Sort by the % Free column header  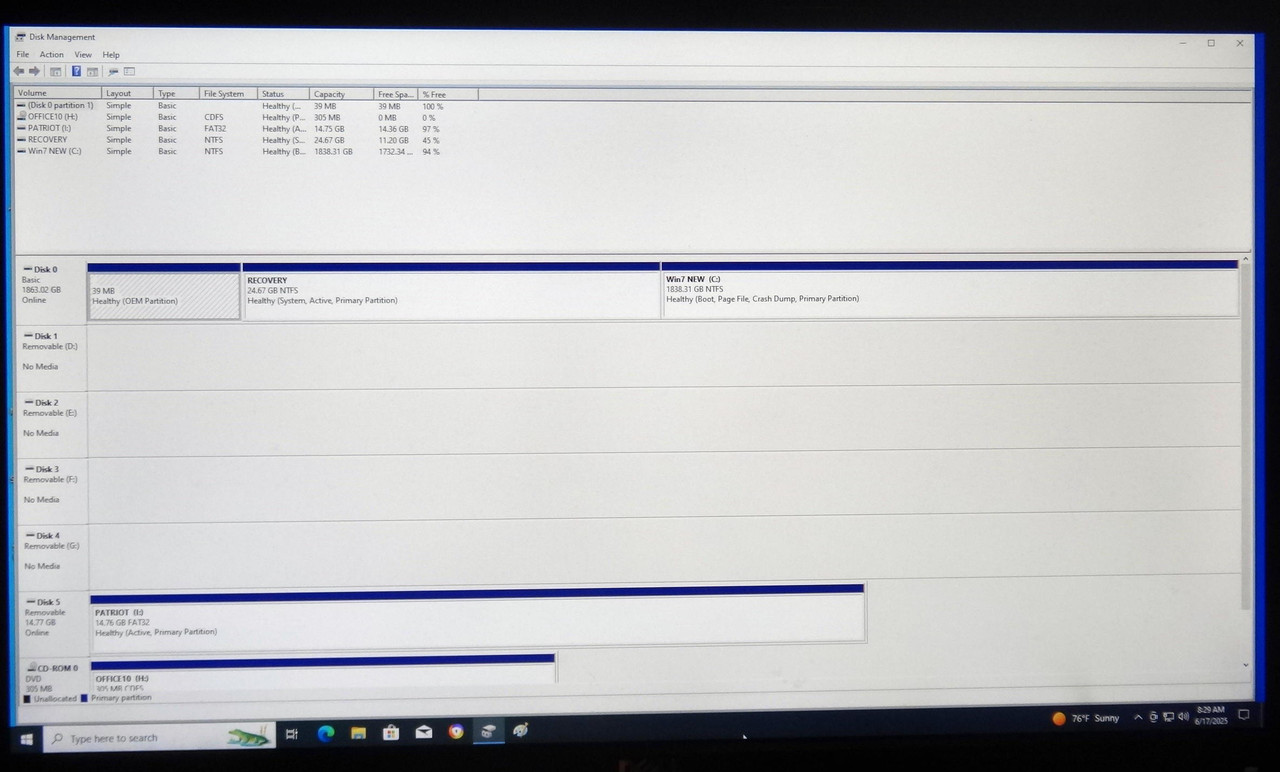click(448, 93)
